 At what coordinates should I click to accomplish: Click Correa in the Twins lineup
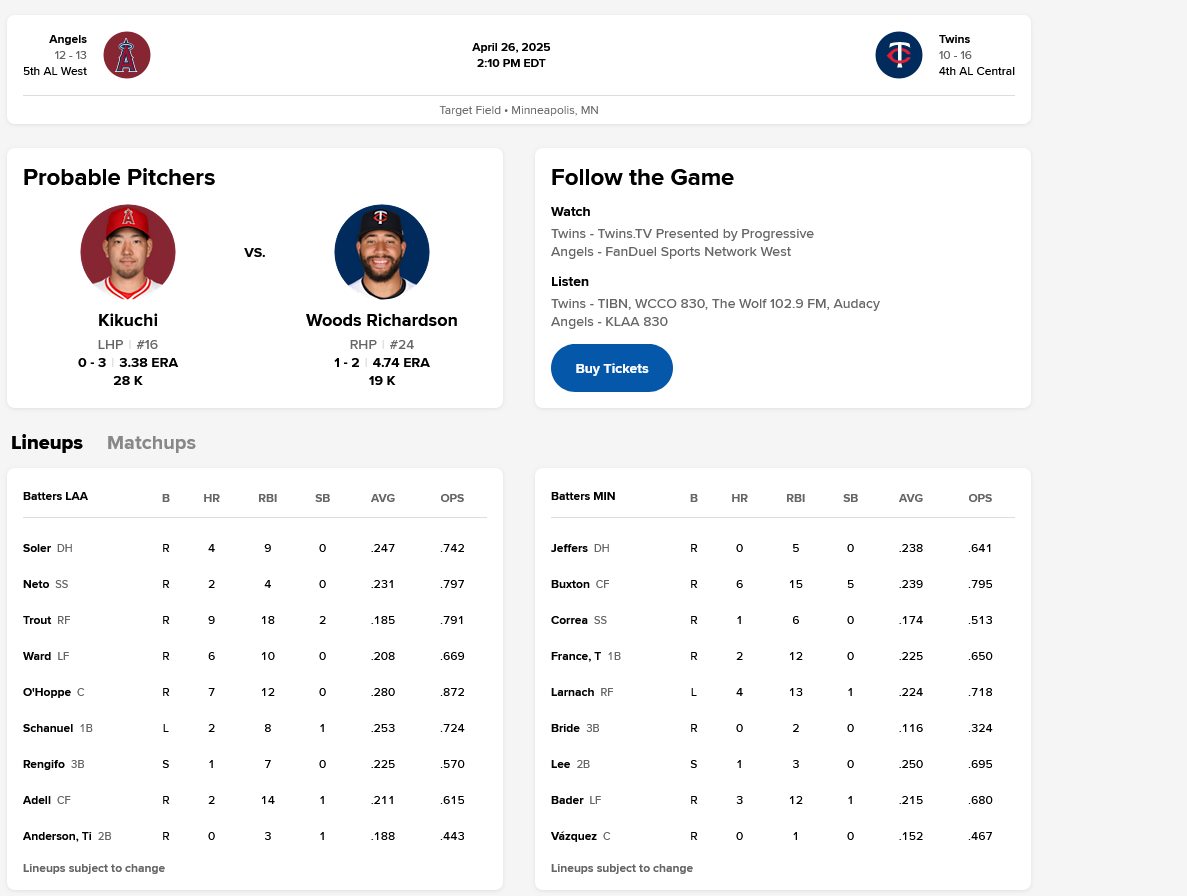[x=569, y=620]
